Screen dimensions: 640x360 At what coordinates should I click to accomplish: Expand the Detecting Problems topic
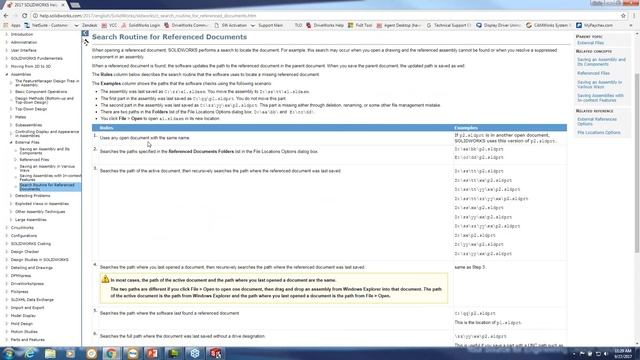(x=11, y=196)
